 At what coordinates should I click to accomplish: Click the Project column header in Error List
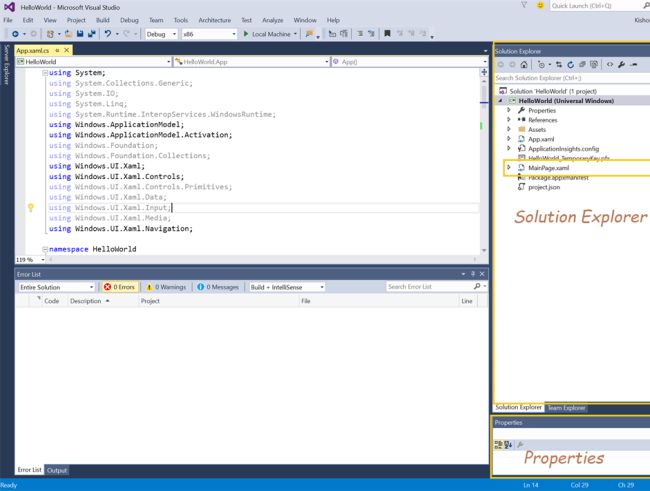(150, 301)
